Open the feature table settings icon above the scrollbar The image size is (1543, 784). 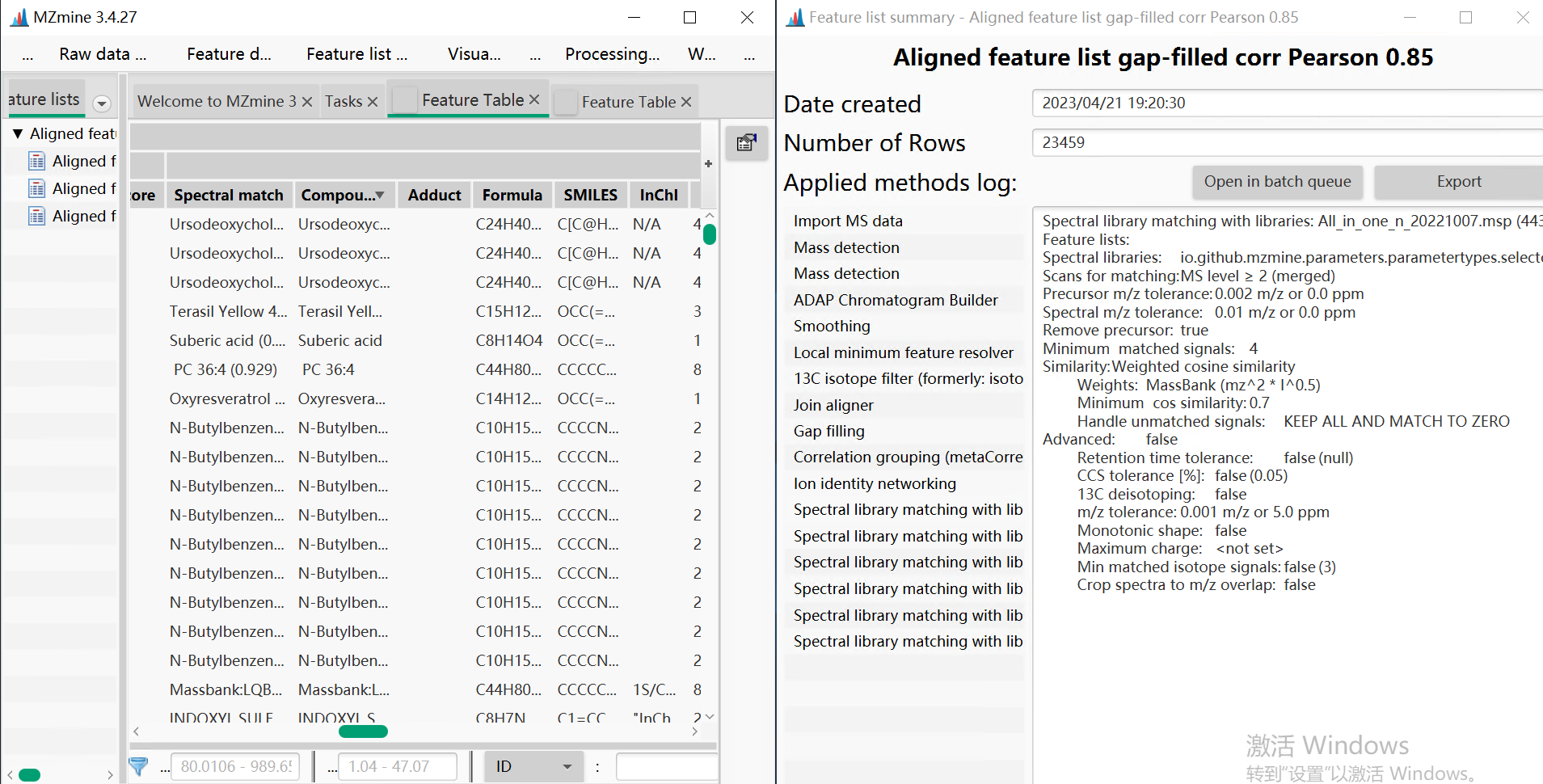coord(745,142)
